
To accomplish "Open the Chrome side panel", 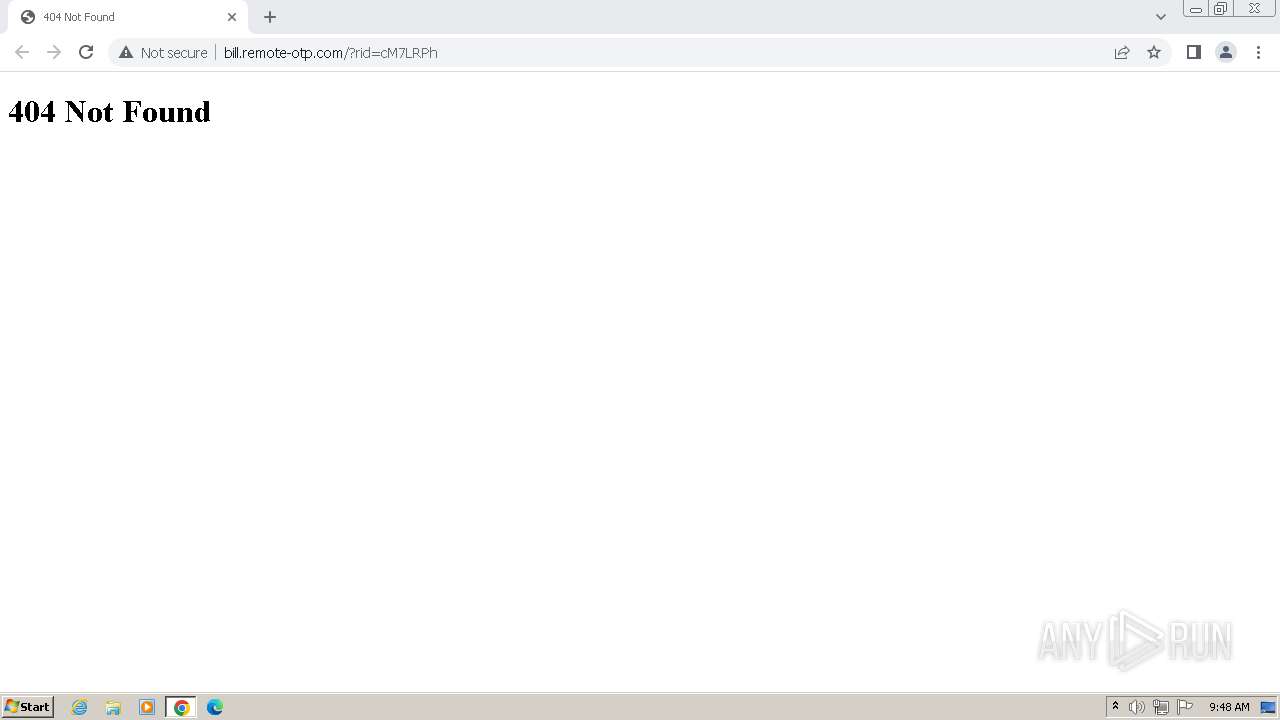I will pos(1193,52).
